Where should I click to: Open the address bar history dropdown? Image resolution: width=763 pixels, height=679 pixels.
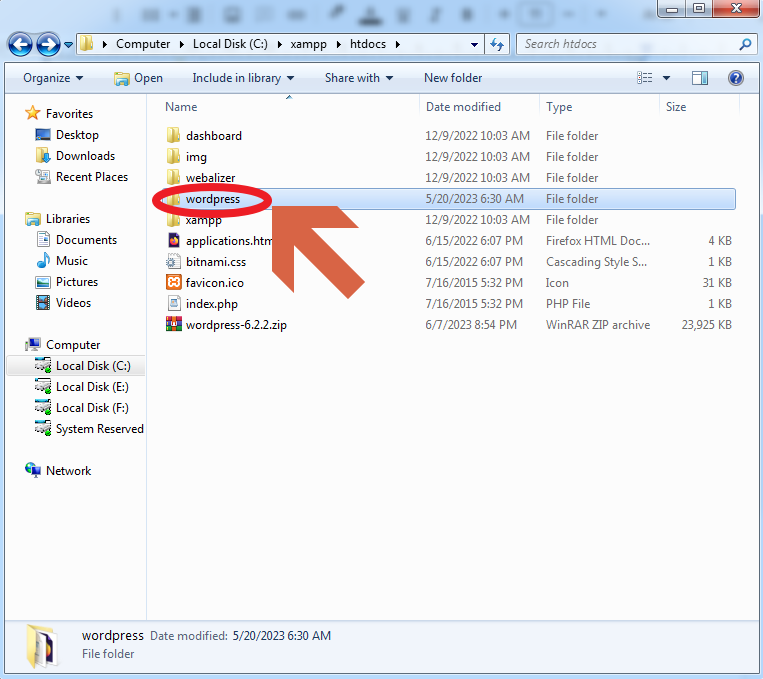(x=474, y=44)
